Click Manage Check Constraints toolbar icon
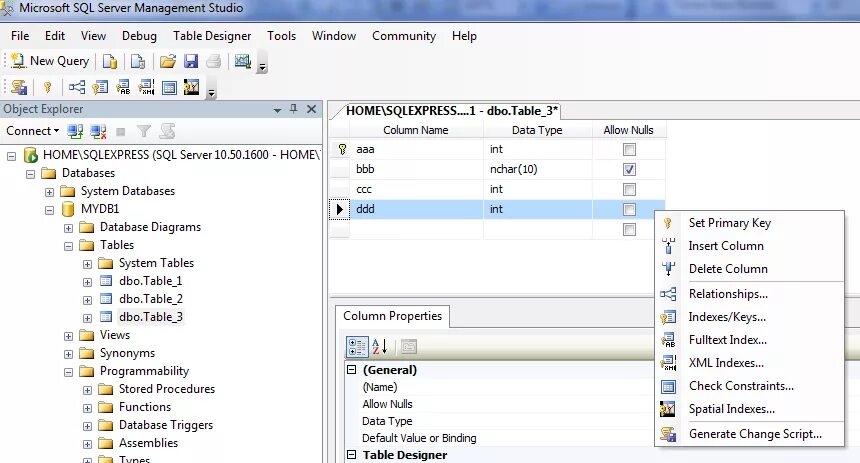The height and width of the screenshot is (463, 860). click(169, 87)
